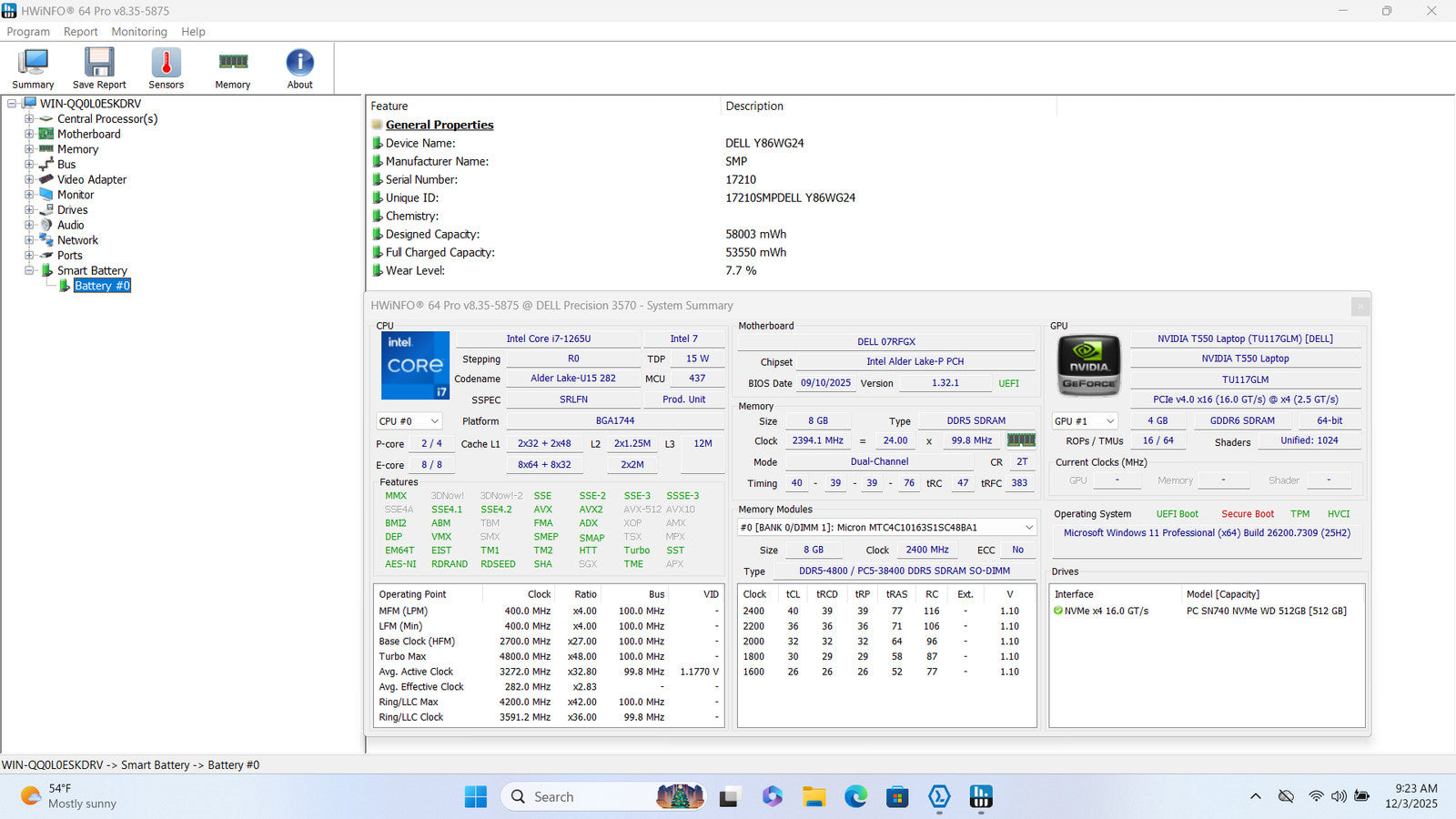The image size is (1456, 819).
Task: Click the NVIDIA GeForce logo
Action: tap(1088, 366)
